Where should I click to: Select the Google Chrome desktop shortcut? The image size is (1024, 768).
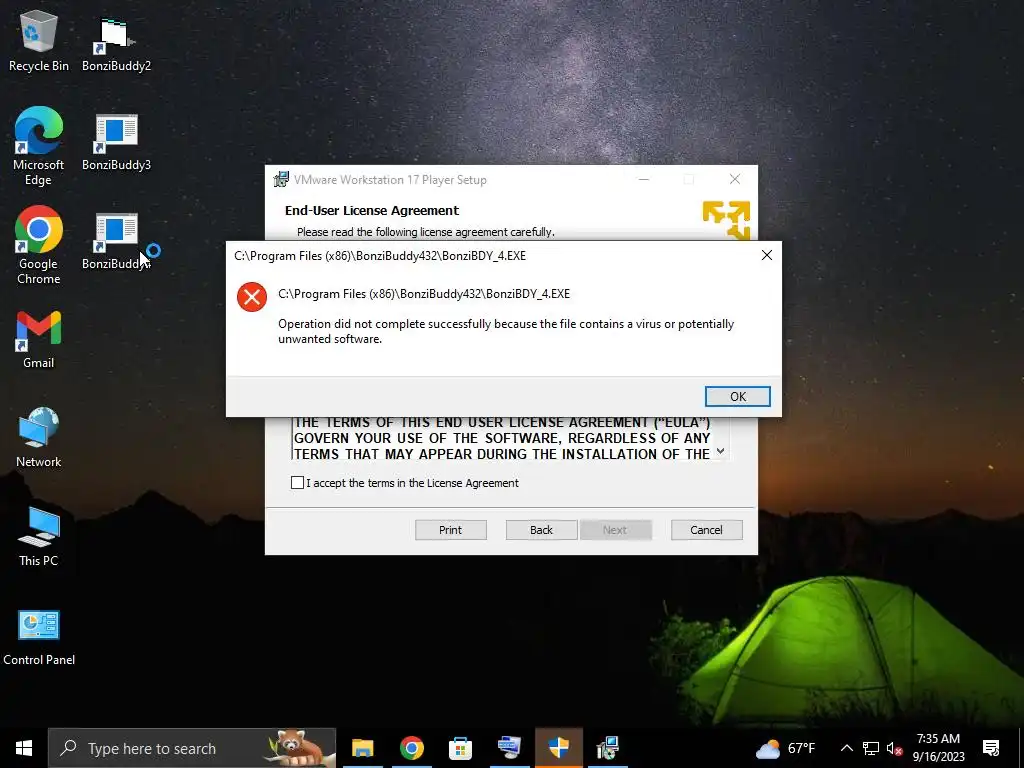(39, 245)
